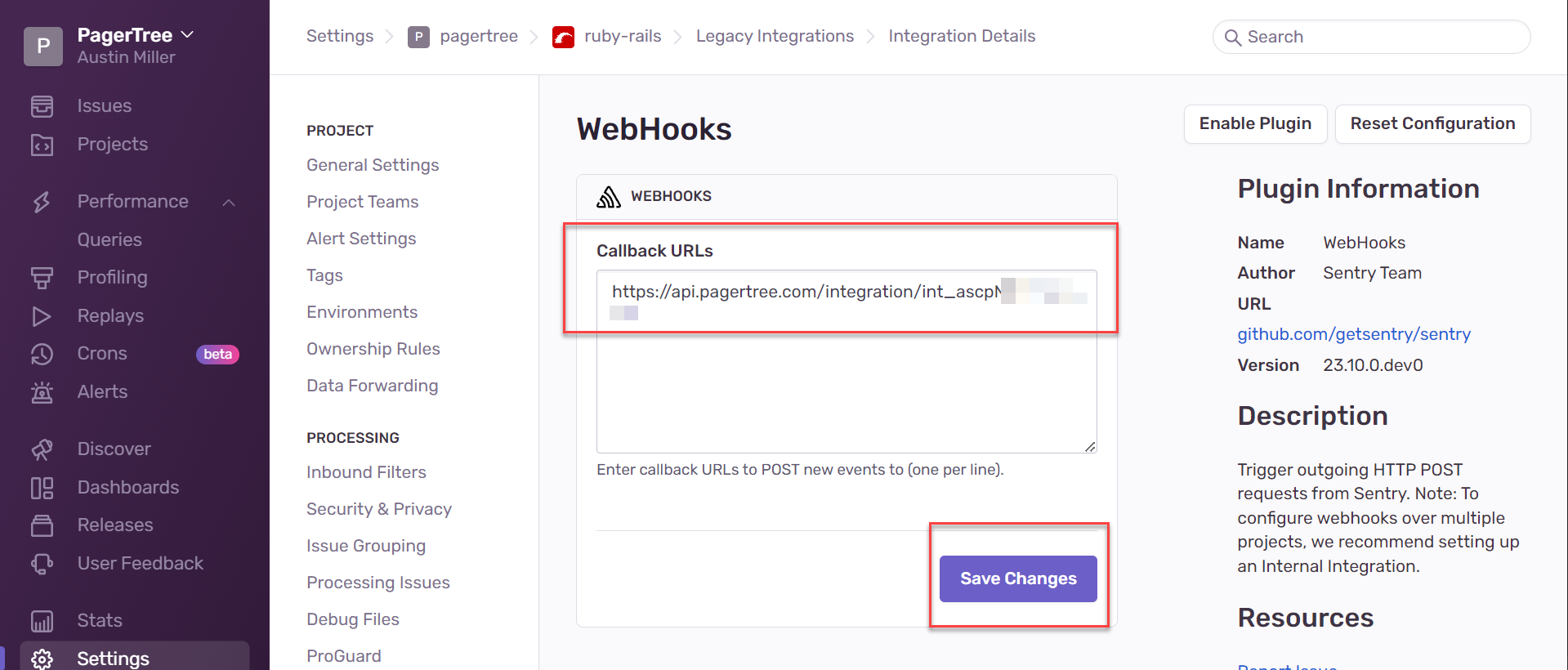Click pagertree organization breadcrumb
This screenshot has height=670, width=1568.
click(479, 36)
